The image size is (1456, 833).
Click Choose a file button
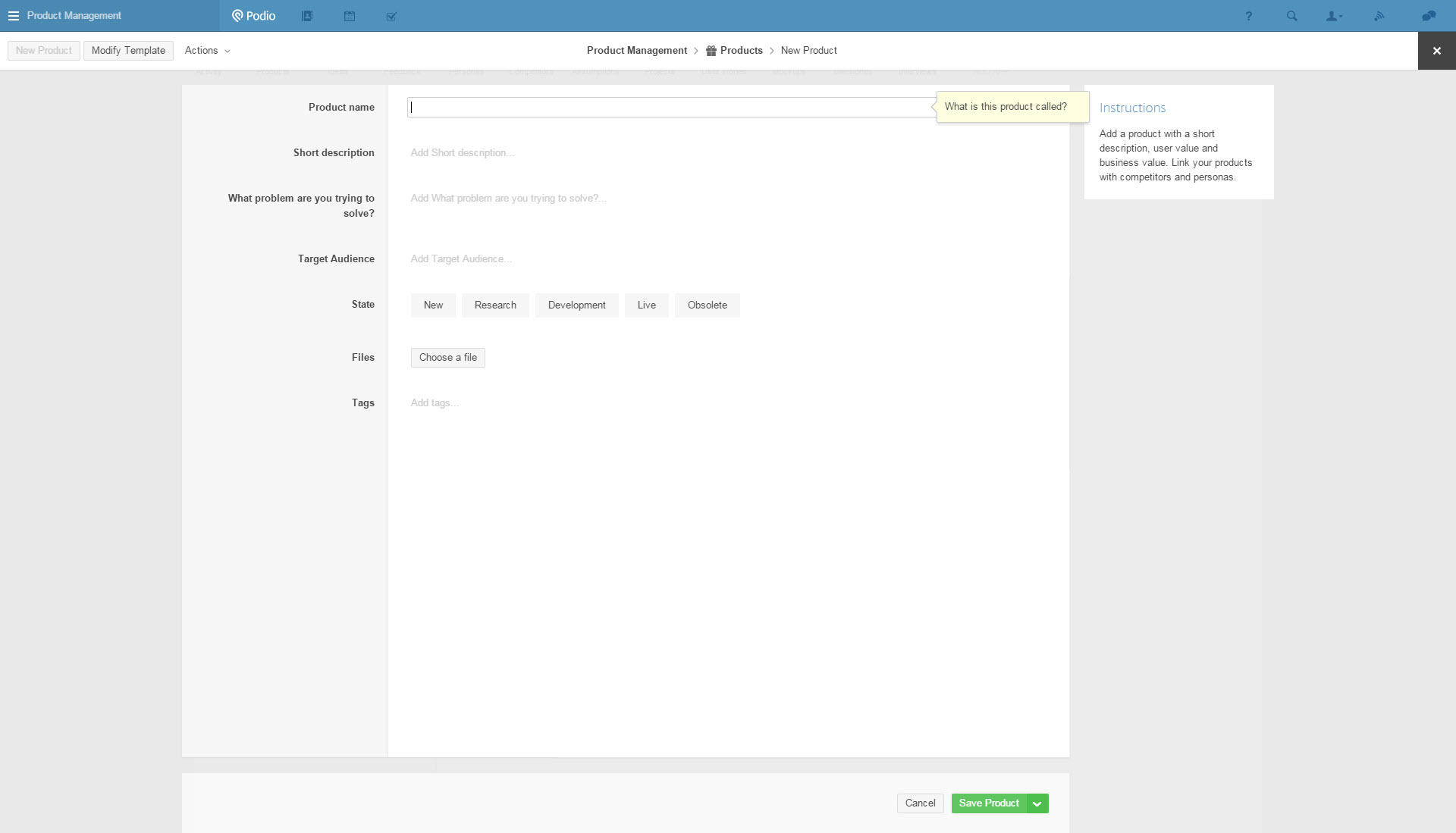coord(447,358)
